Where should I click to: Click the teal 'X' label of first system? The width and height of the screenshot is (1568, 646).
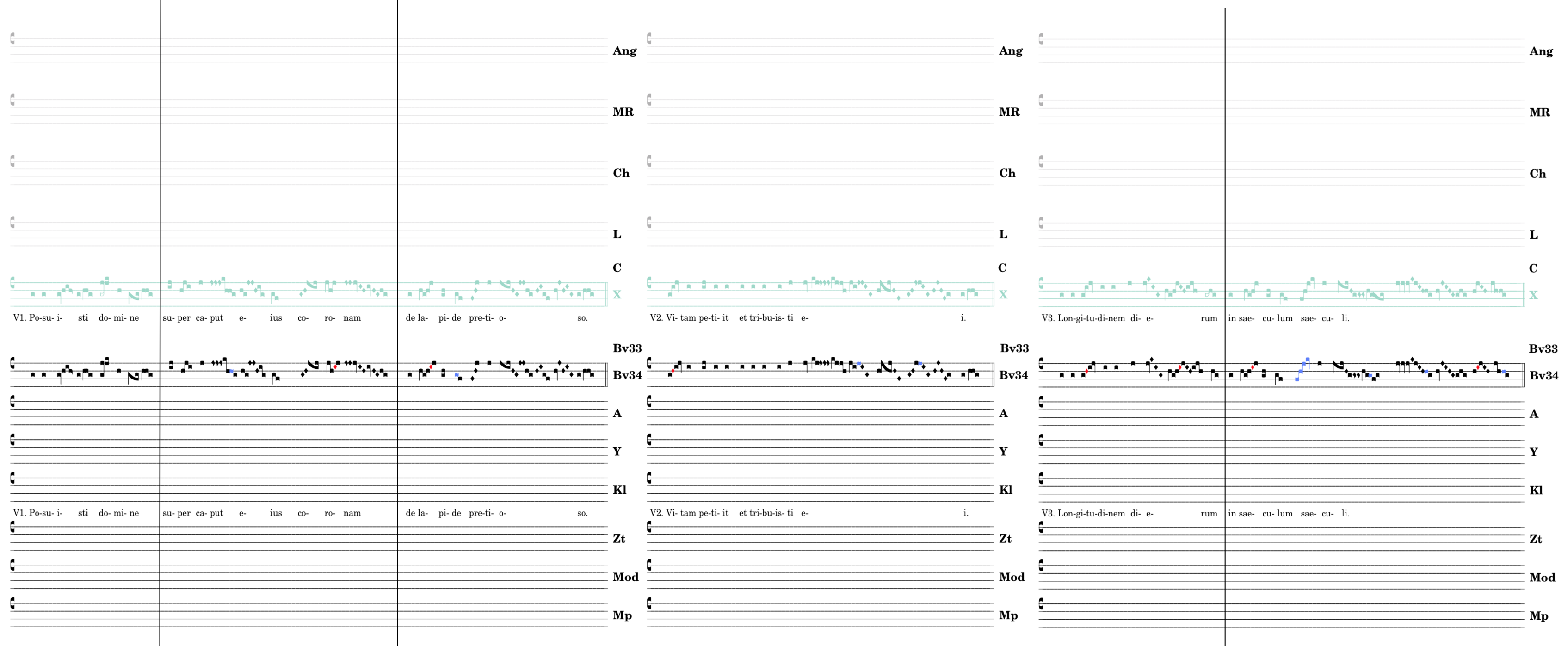(x=617, y=295)
